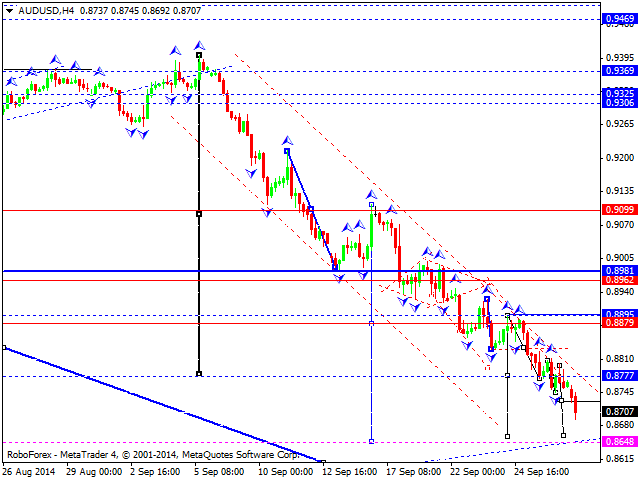Click the AUDUSD,H4 chart title text
This screenshot has height=480, width=640.
click(x=46, y=11)
